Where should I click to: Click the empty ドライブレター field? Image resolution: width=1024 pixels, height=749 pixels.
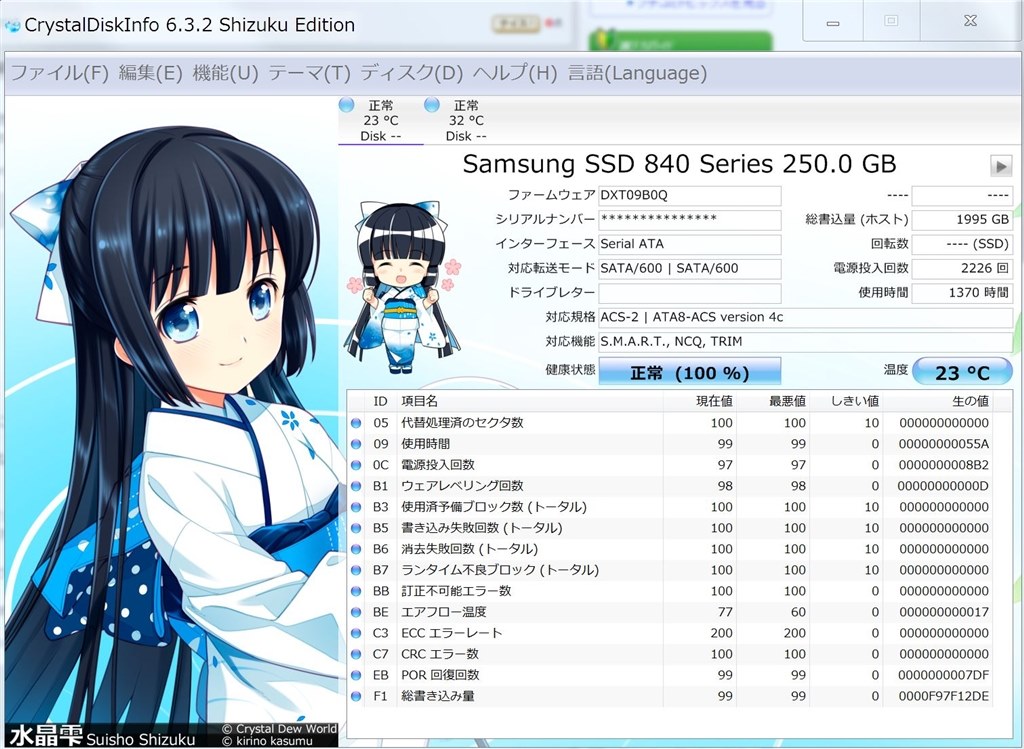[x=689, y=293]
